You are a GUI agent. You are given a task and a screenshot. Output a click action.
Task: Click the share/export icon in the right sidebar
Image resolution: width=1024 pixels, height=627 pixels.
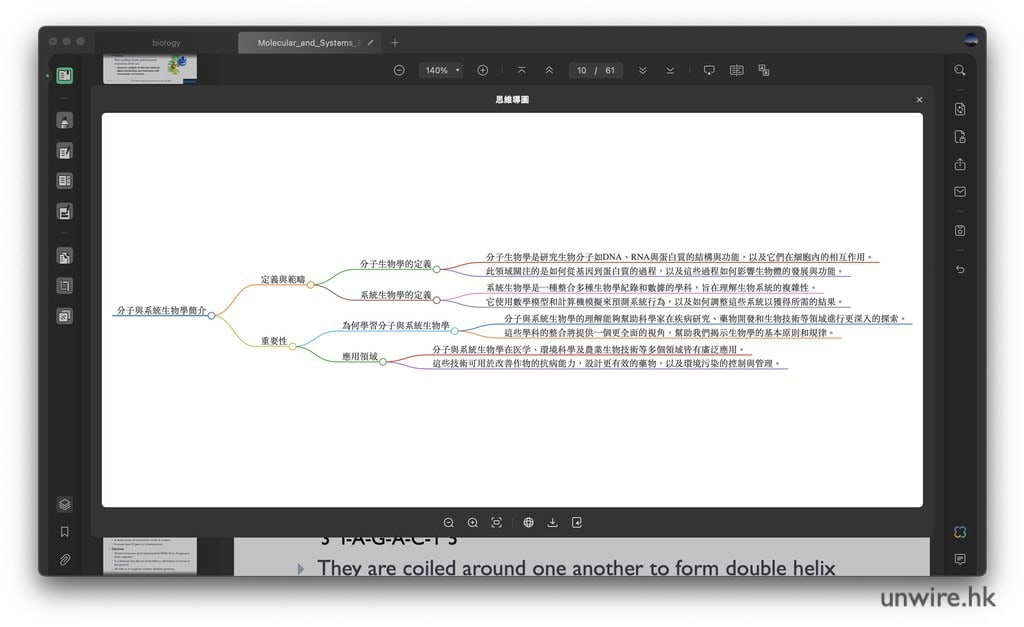pos(960,164)
